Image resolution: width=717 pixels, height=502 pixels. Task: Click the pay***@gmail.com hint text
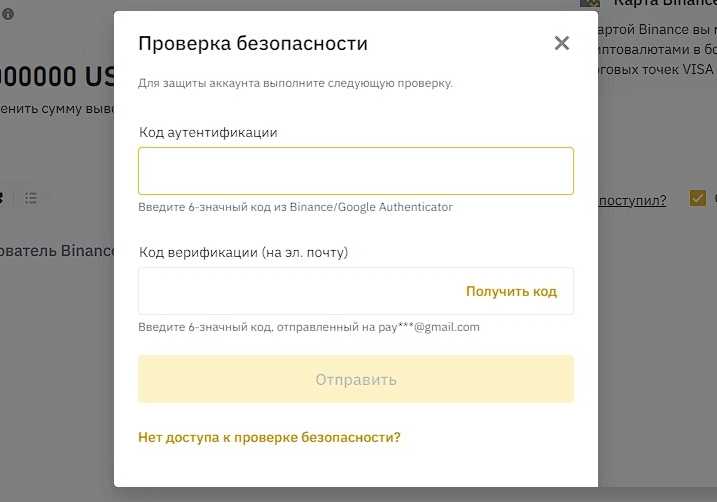(309, 327)
